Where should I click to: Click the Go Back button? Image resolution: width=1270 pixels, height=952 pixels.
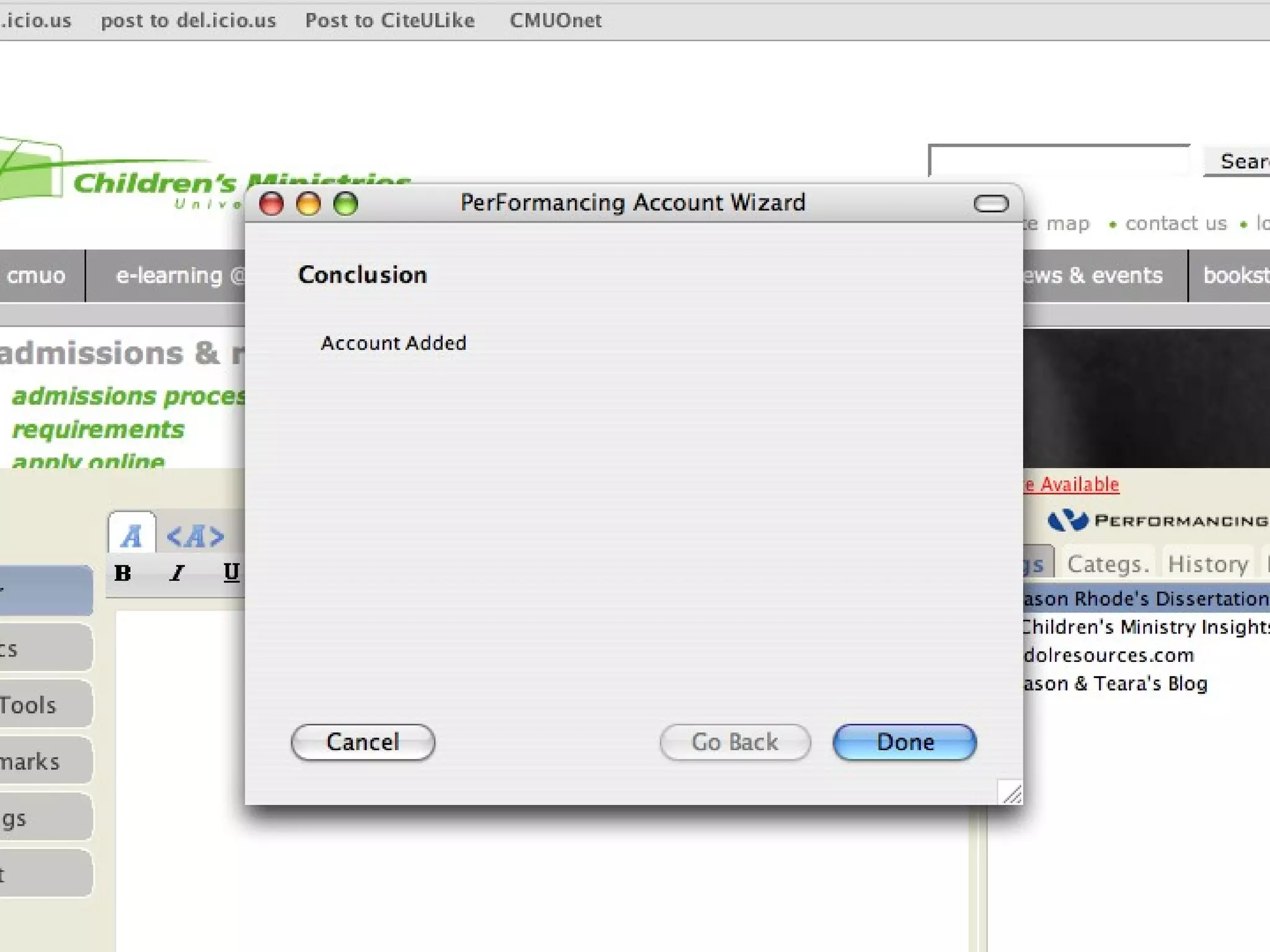click(x=735, y=742)
